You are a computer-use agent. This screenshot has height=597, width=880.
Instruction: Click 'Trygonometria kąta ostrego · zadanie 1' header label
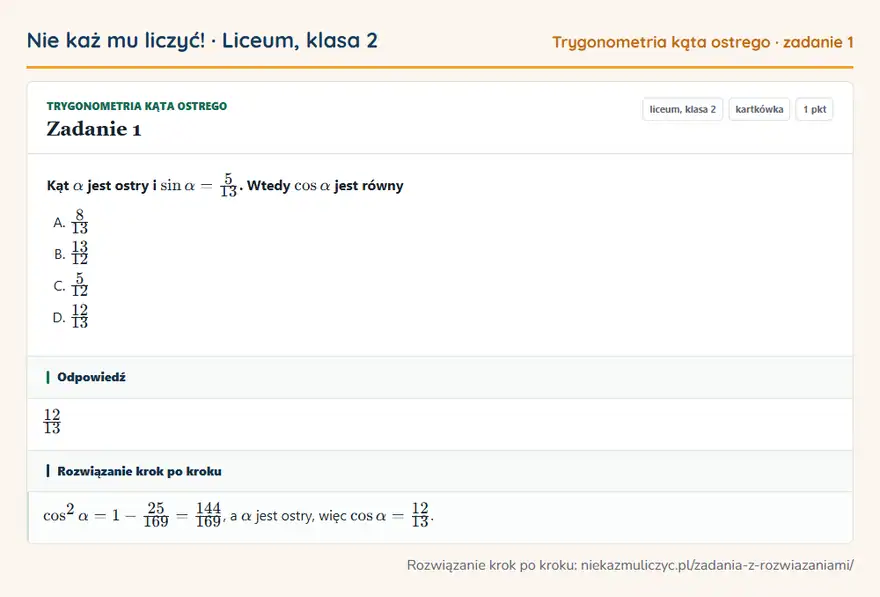[x=703, y=43]
